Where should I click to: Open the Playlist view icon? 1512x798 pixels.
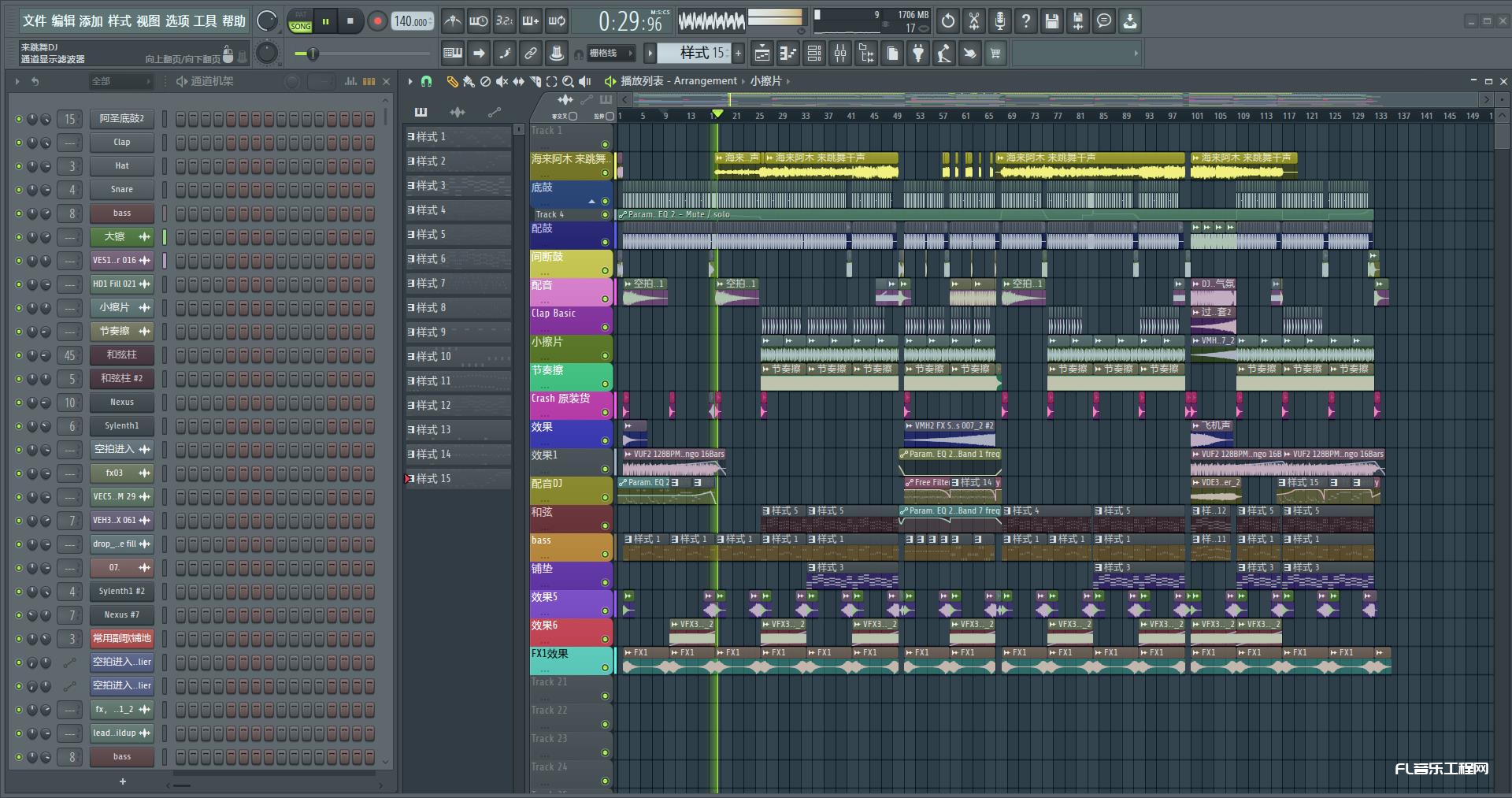coord(762,54)
